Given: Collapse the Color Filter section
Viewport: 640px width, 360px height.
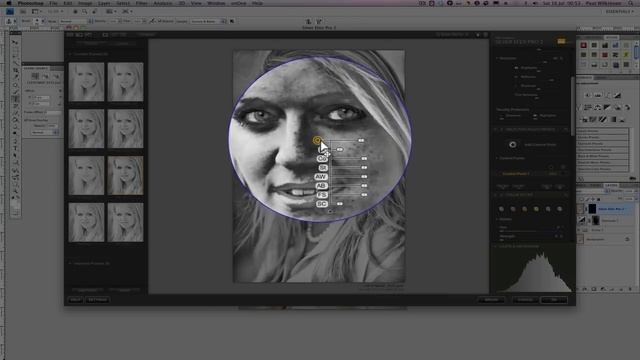Looking at the screenshot, I should (x=496, y=195).
